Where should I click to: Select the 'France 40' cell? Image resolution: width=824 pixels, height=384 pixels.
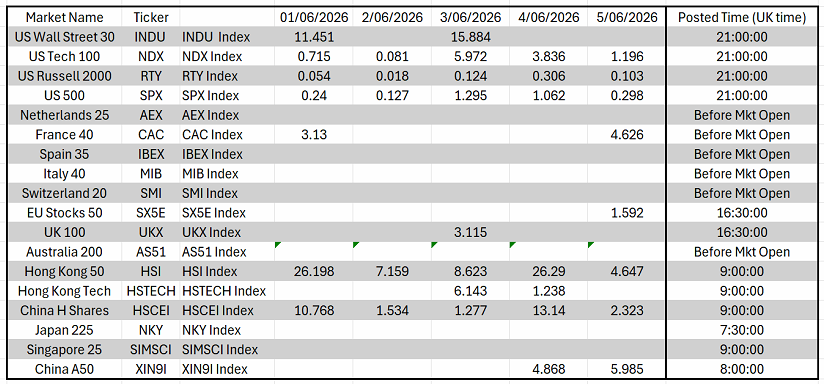tap(65, 135)
